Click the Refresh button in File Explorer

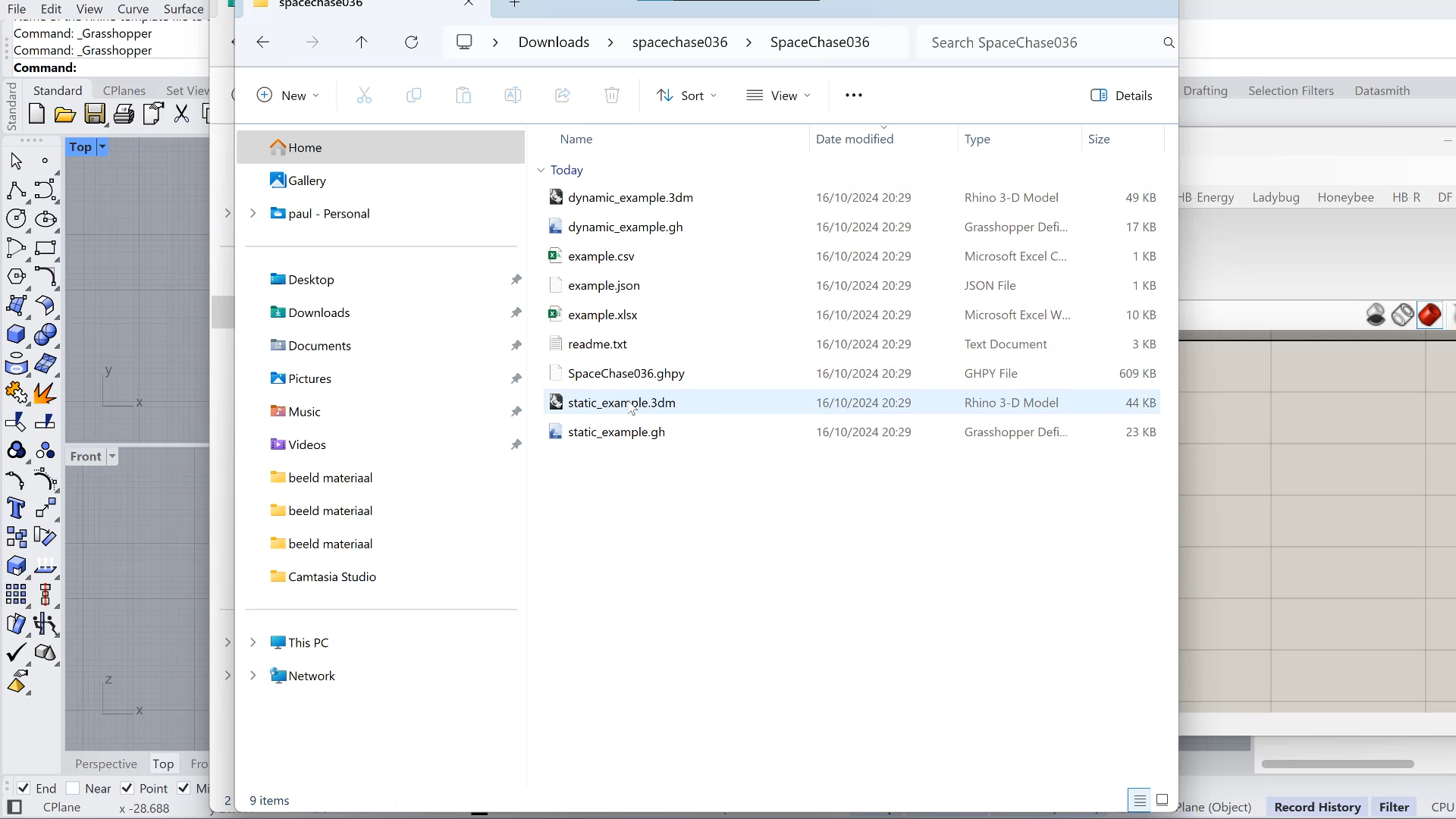tap(411, 42)
